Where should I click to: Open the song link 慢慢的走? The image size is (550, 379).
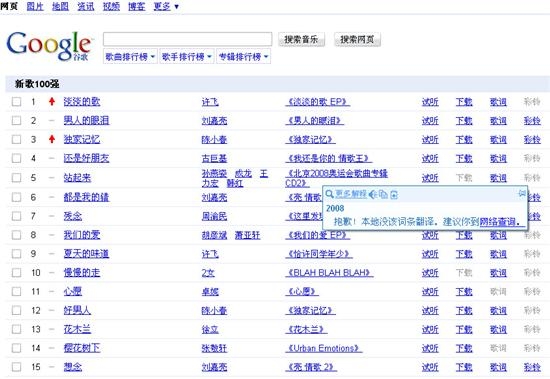[x=82, y=272]
